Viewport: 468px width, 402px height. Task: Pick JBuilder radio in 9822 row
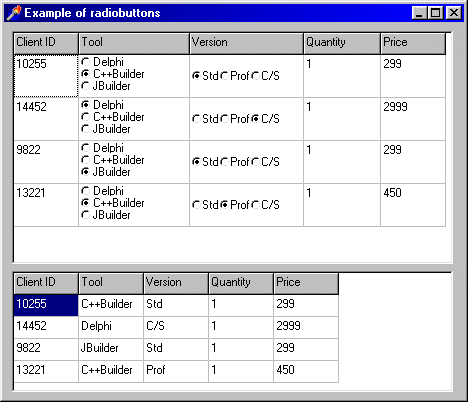(86, 172)
